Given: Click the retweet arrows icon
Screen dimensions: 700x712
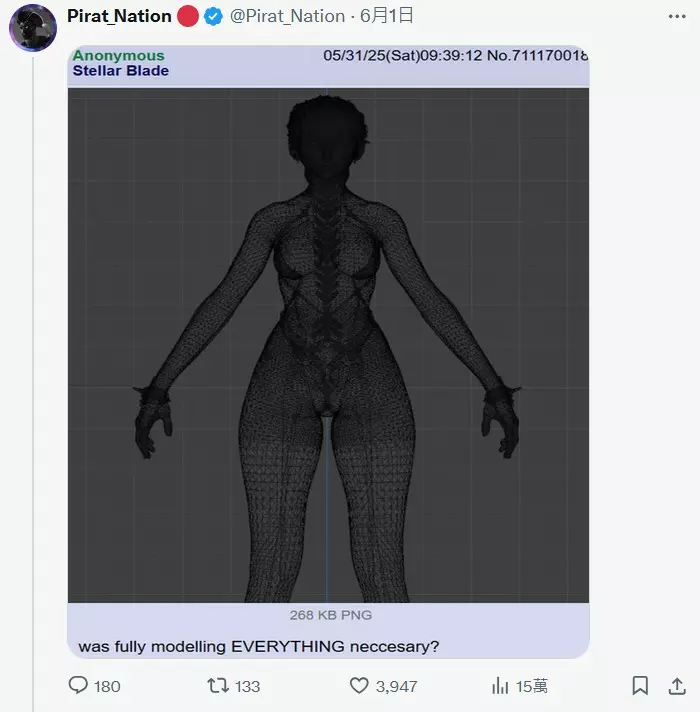Looking at the screenshot, I should tap(217, 685).
